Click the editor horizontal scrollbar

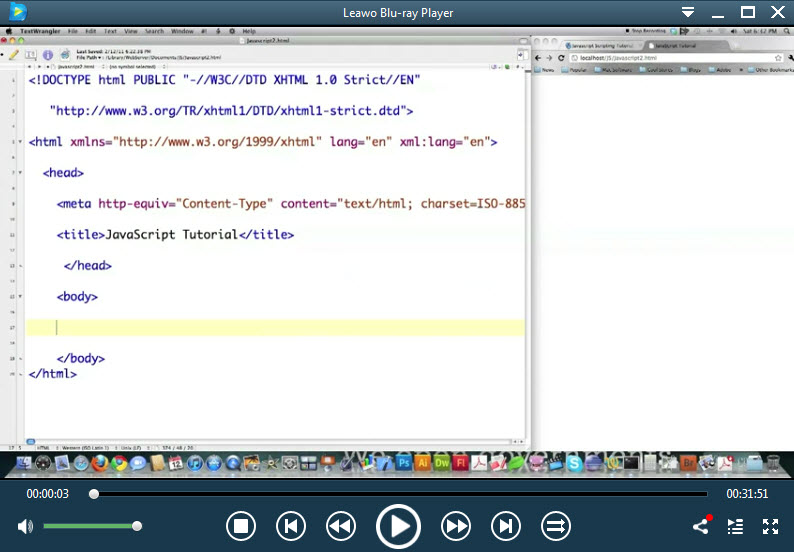(275, 442)
